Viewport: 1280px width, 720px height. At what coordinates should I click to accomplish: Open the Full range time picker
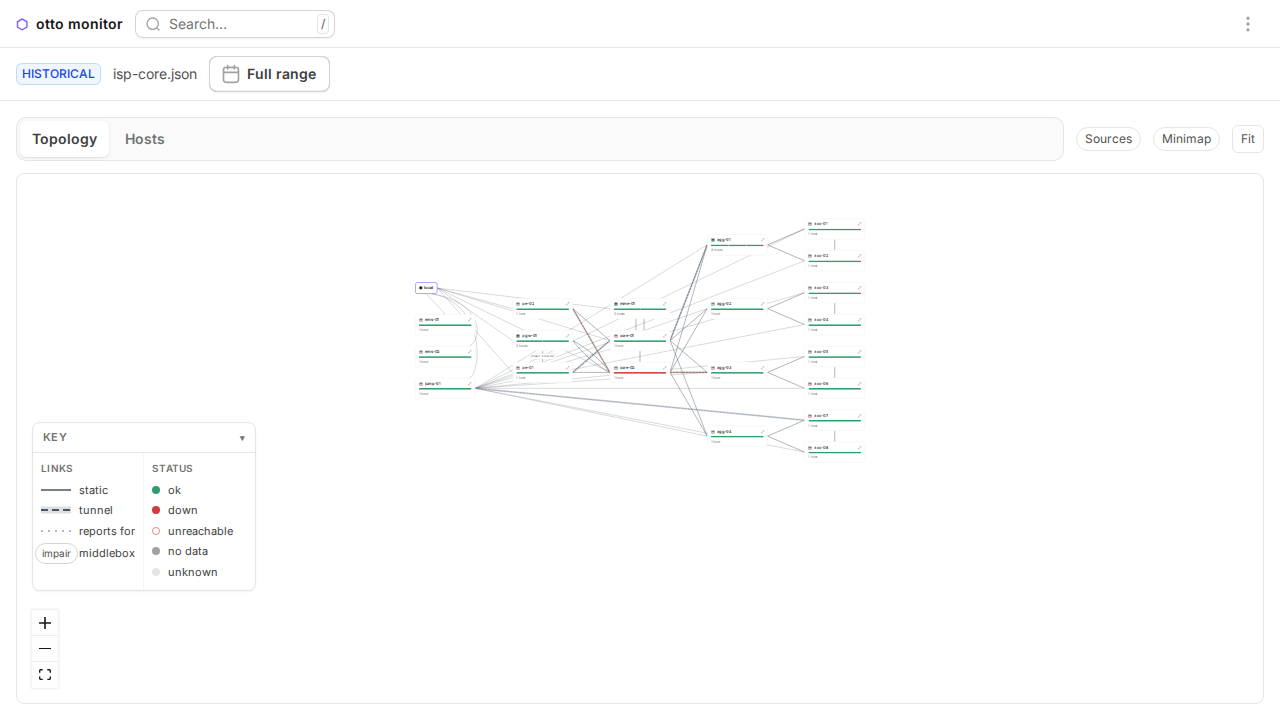(x=269, y=74)
